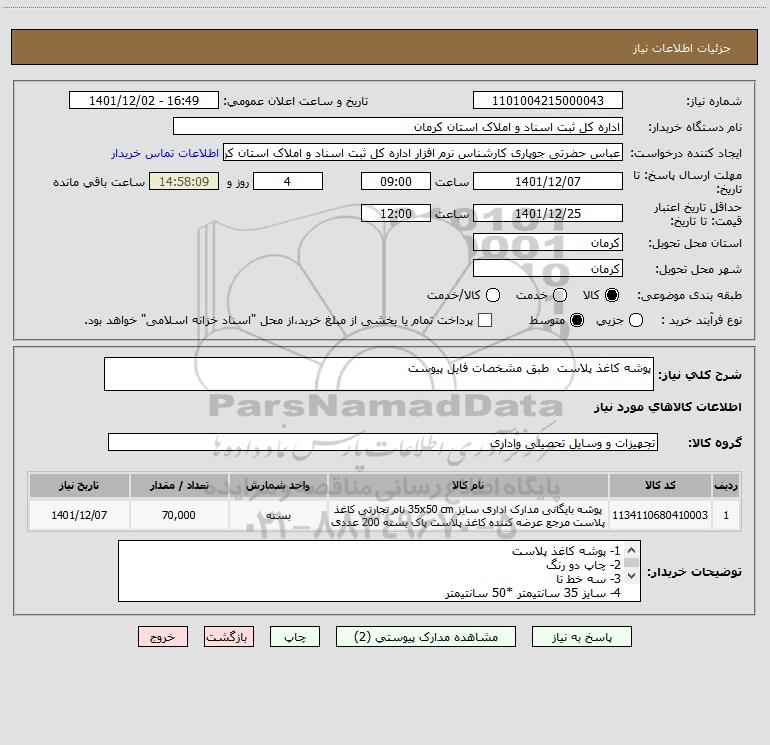Click the remaining time 14:58:09 field
The height and width of the screenshot is (745, 770).
pyautogui.click(x=184, y=181)
